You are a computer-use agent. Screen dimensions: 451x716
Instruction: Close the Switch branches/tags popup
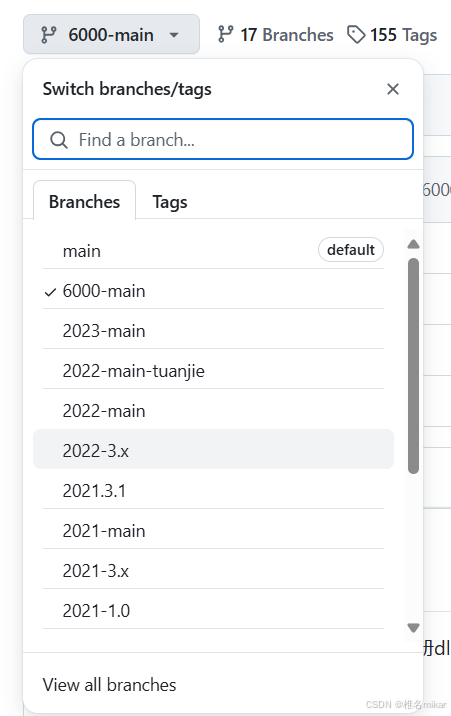[x=393, y=89]
